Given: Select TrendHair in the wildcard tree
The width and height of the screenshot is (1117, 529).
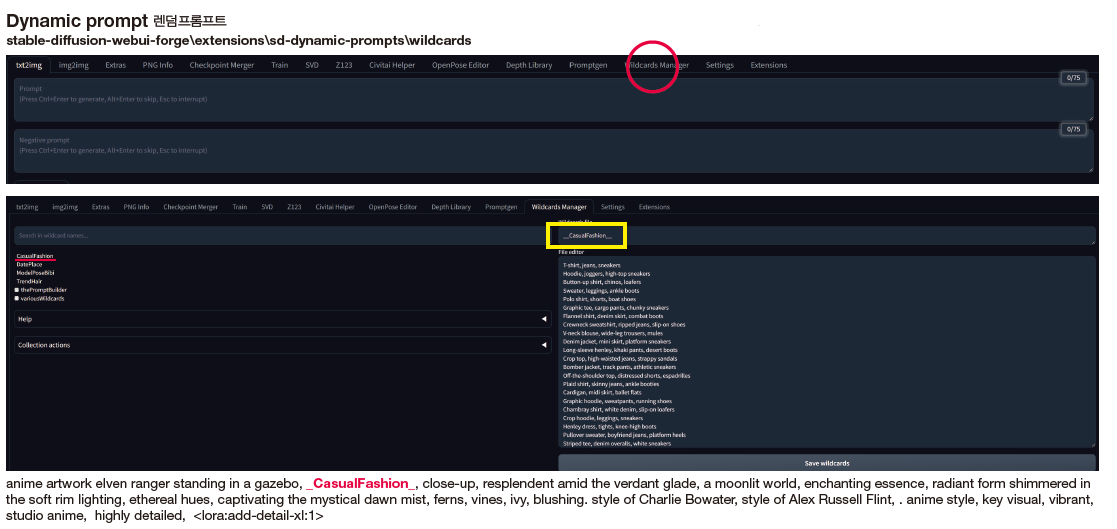Looking at the screenshot, I should (29, 281).
